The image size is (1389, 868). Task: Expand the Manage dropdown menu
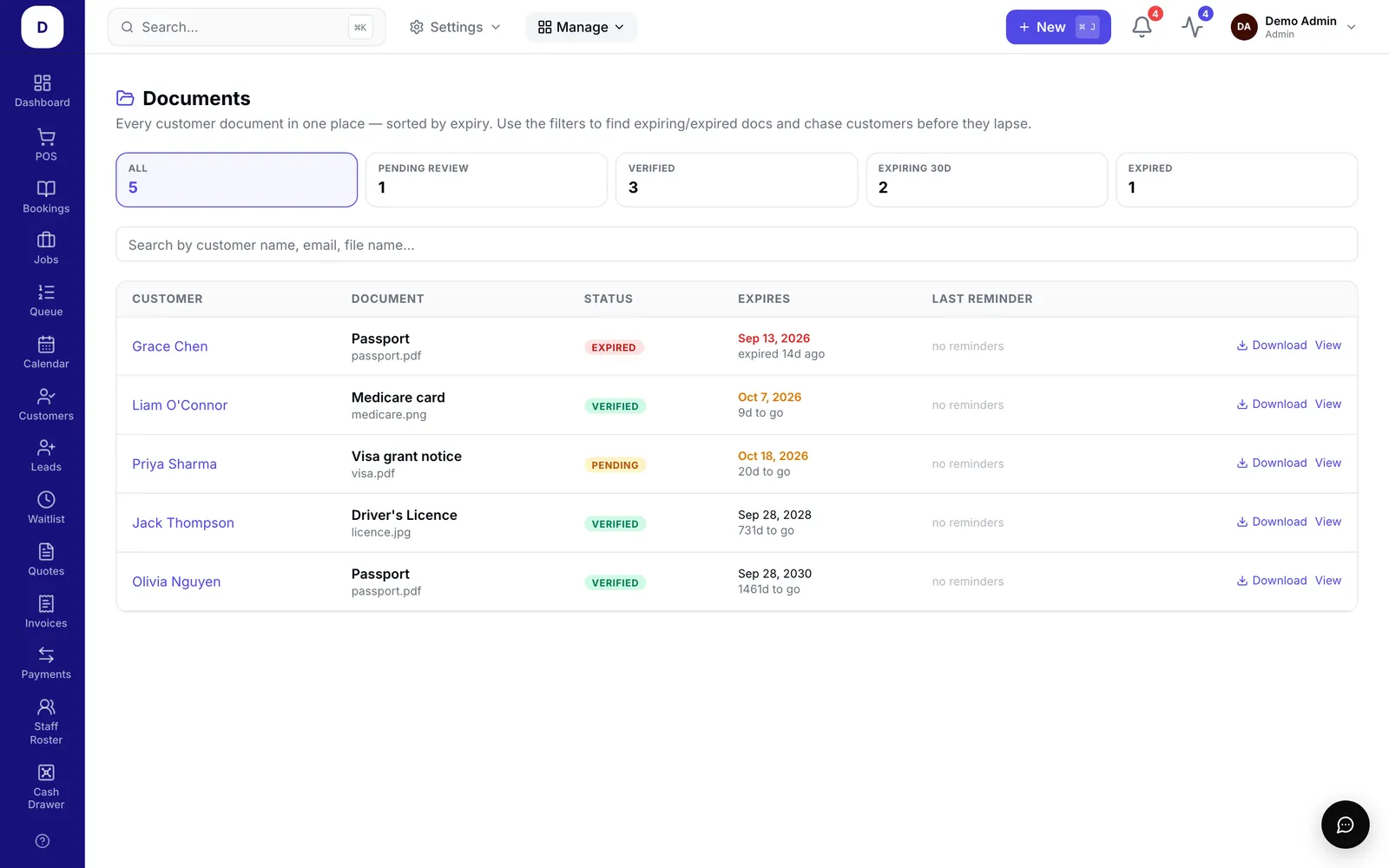(x=581, y=27)
